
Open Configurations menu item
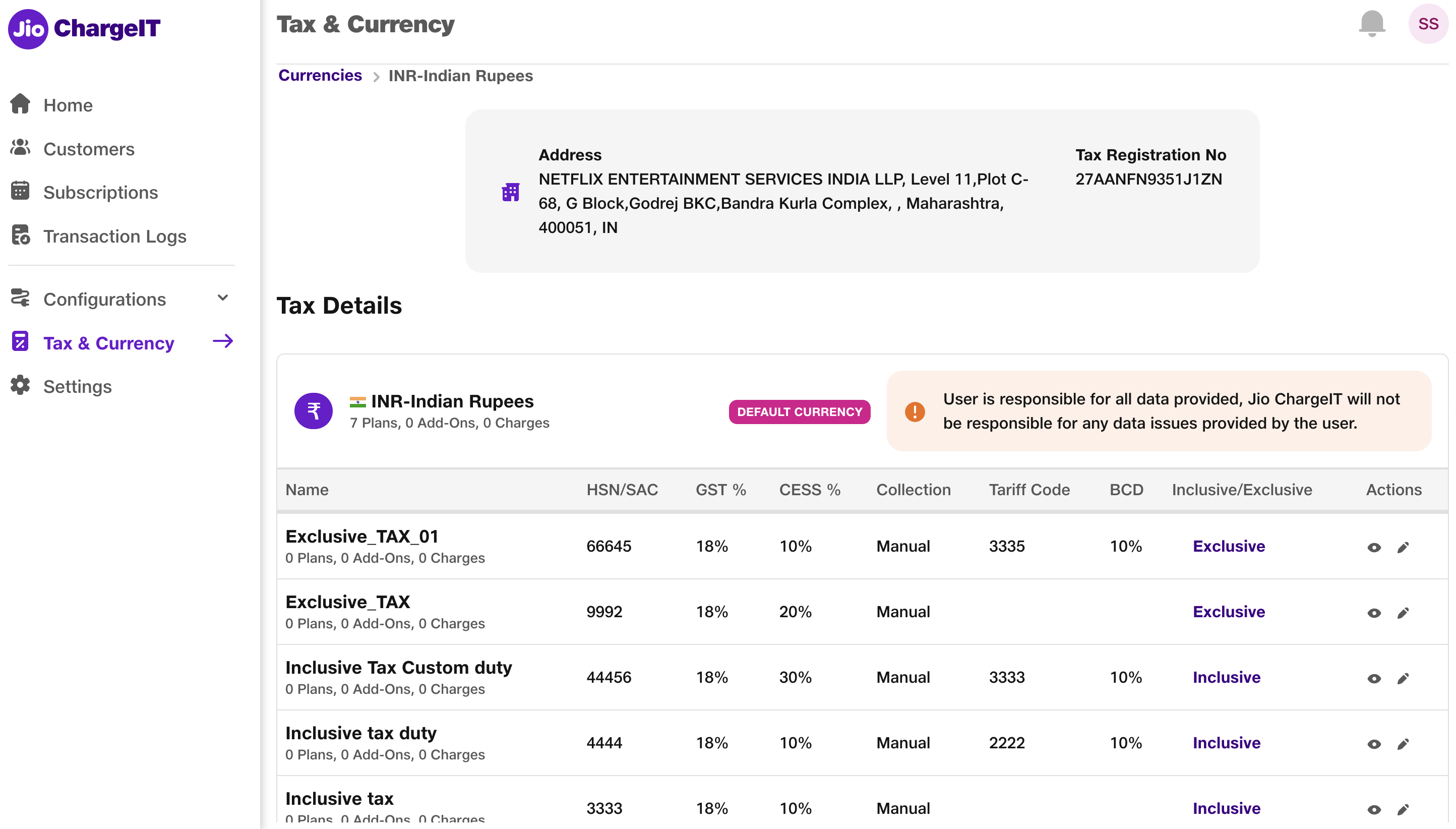[105, 300]
